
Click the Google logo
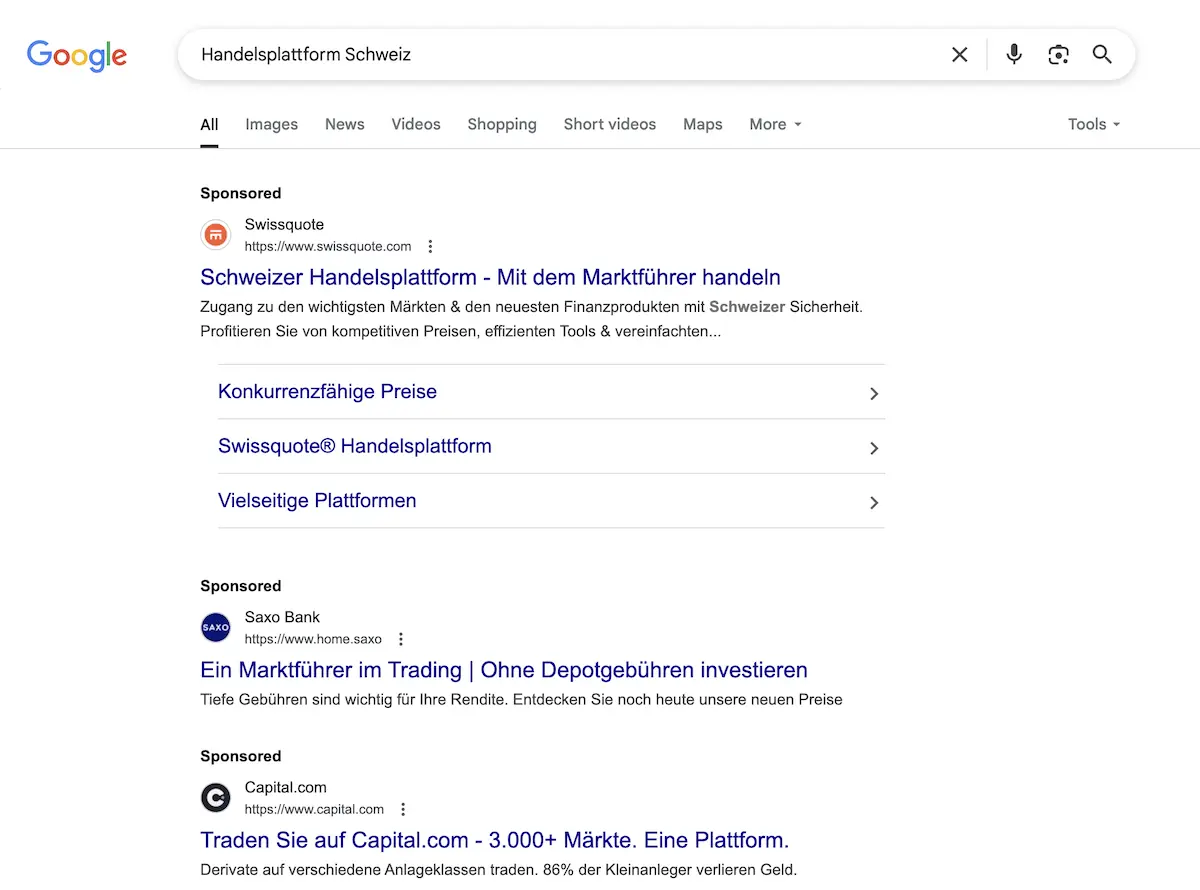[77, 55]
